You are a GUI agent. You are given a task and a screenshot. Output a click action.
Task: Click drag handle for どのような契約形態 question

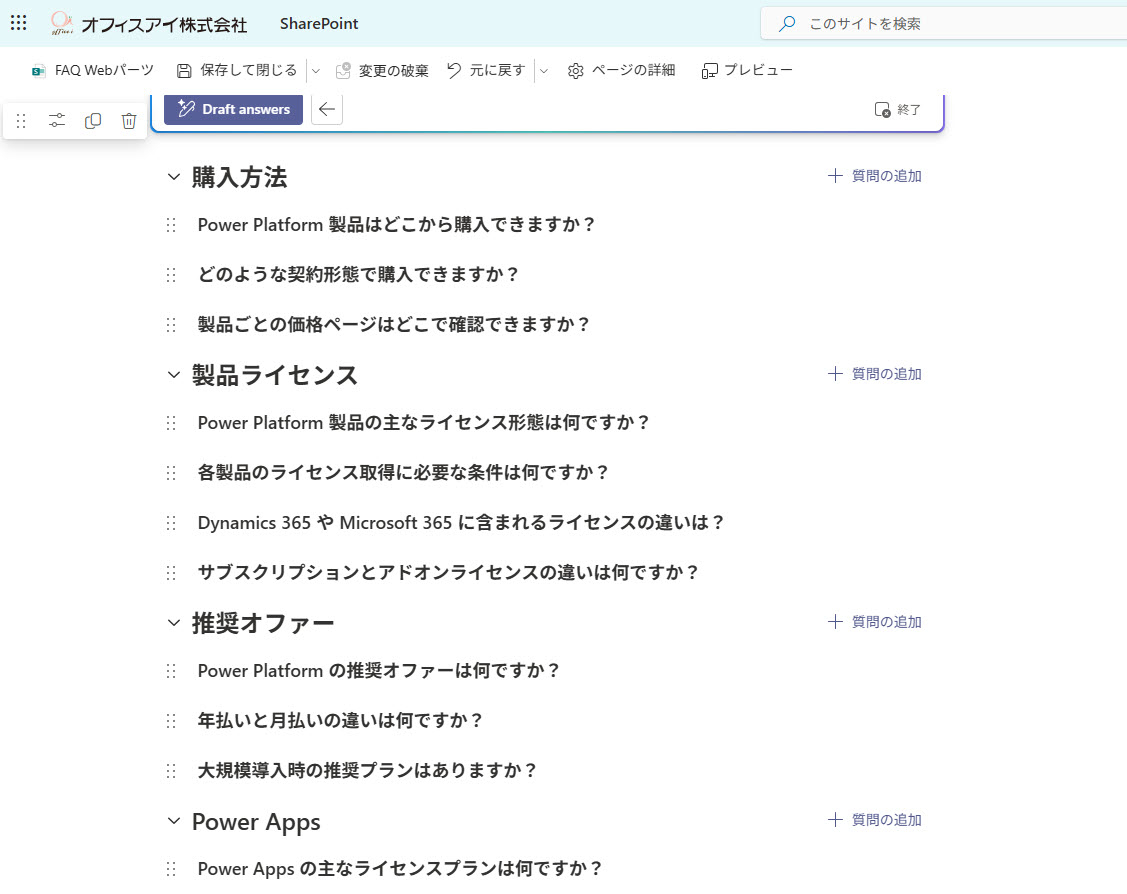(171, 275)
